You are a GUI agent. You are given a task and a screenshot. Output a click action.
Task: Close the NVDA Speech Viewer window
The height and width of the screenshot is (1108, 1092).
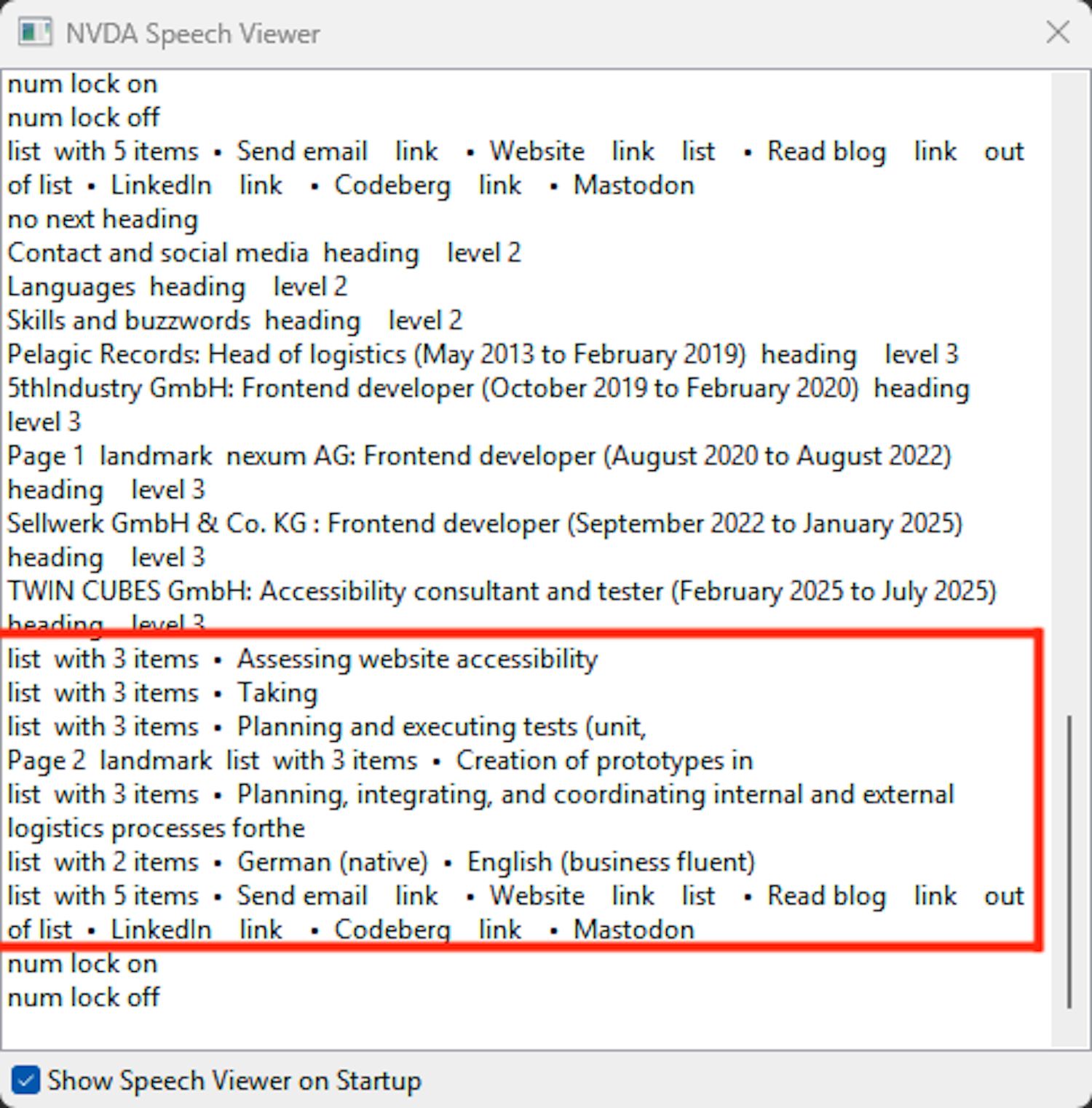(1057, 33)
